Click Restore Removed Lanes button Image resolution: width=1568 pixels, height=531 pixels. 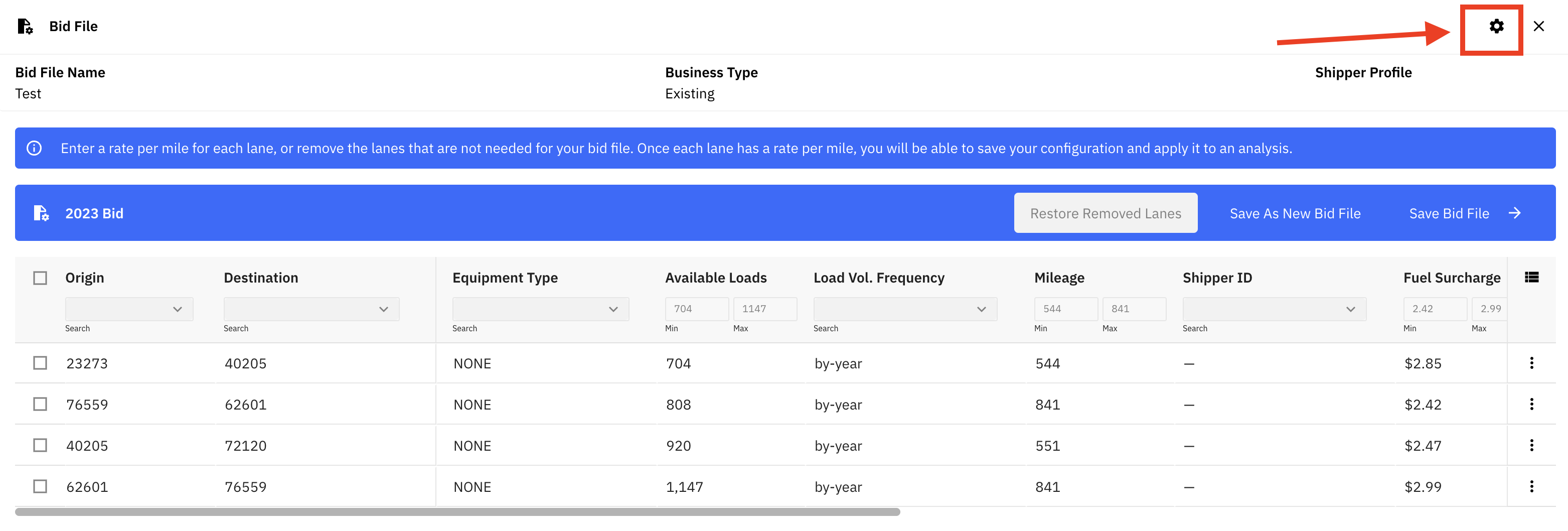click(x=1106, y=213)
